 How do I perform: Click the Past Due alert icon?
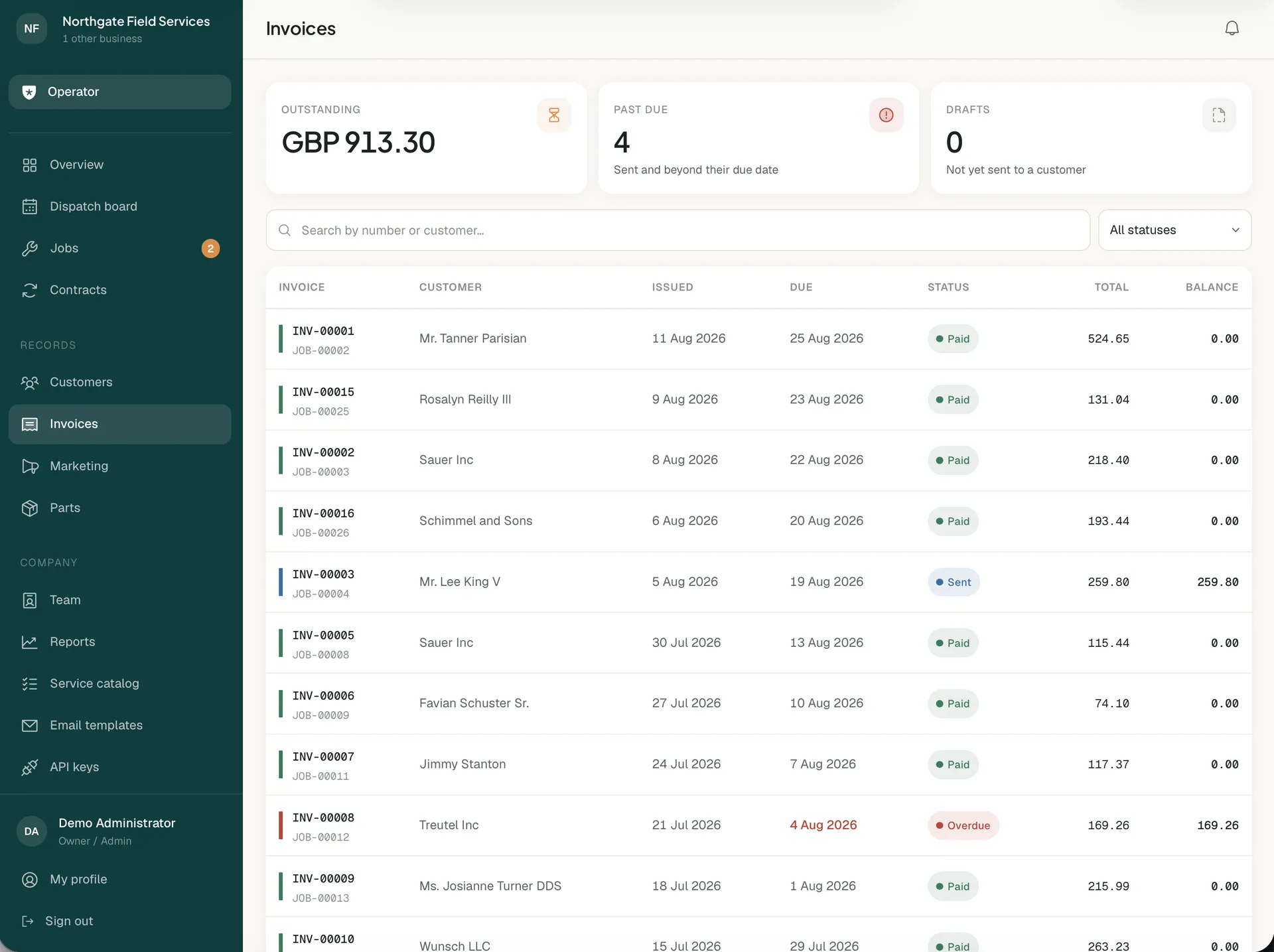coord(886,115)
